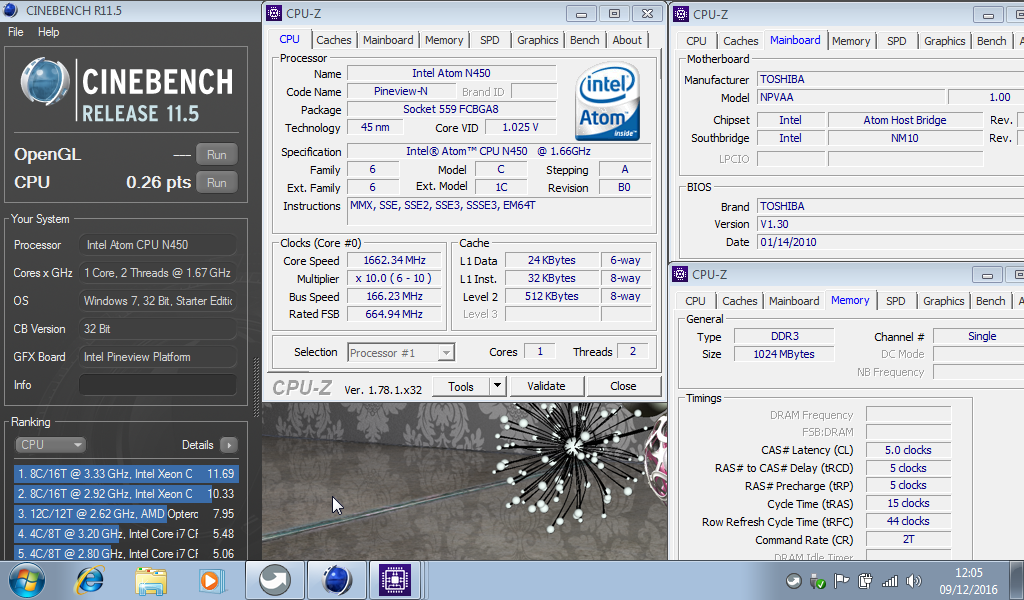Click the volume speaker tray icon
1024x600 pixels.
(914, 580)
